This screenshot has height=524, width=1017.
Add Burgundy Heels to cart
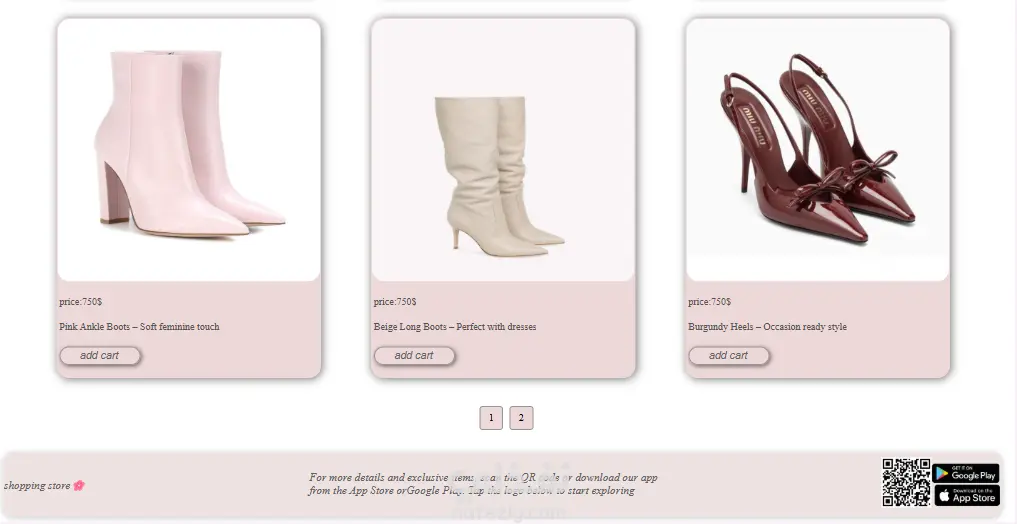click(x=728, y=355)
